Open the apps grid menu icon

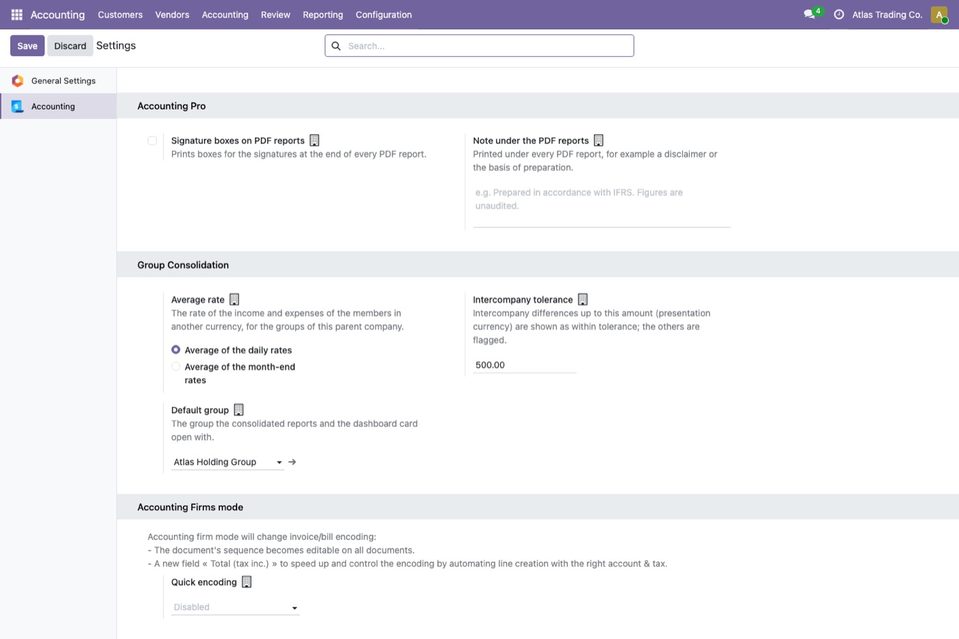[17, 14]
